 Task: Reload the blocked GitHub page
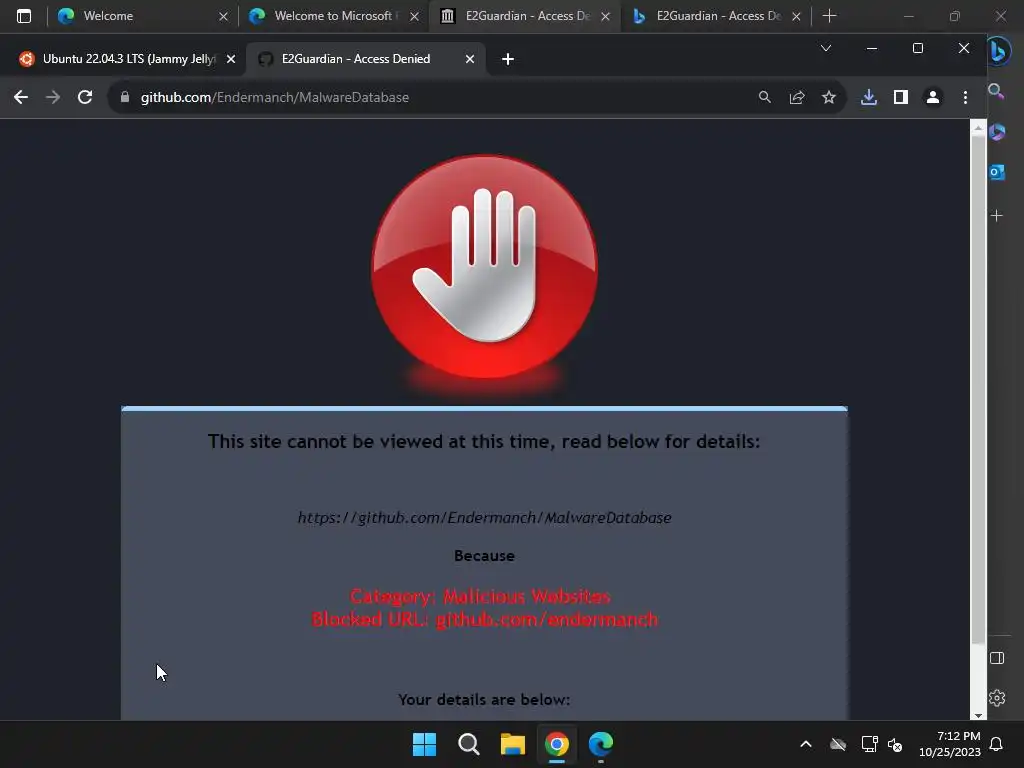[x=85, y=97]
